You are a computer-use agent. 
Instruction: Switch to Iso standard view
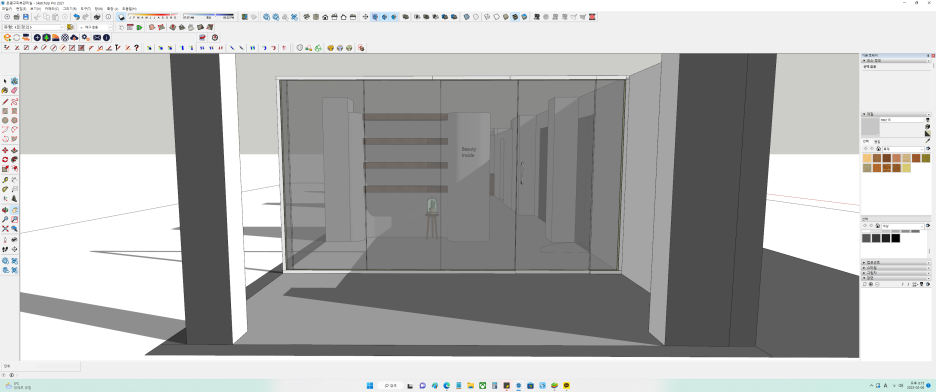coord(306,17)
